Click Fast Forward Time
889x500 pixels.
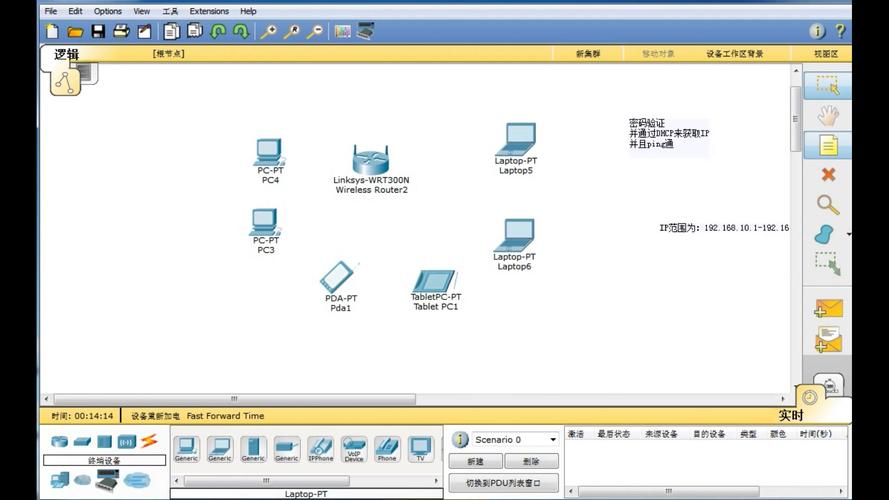coord(225,416)
